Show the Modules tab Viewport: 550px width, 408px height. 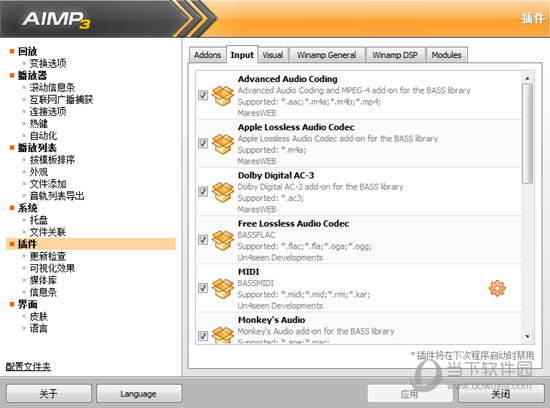(x=446, y=55)
